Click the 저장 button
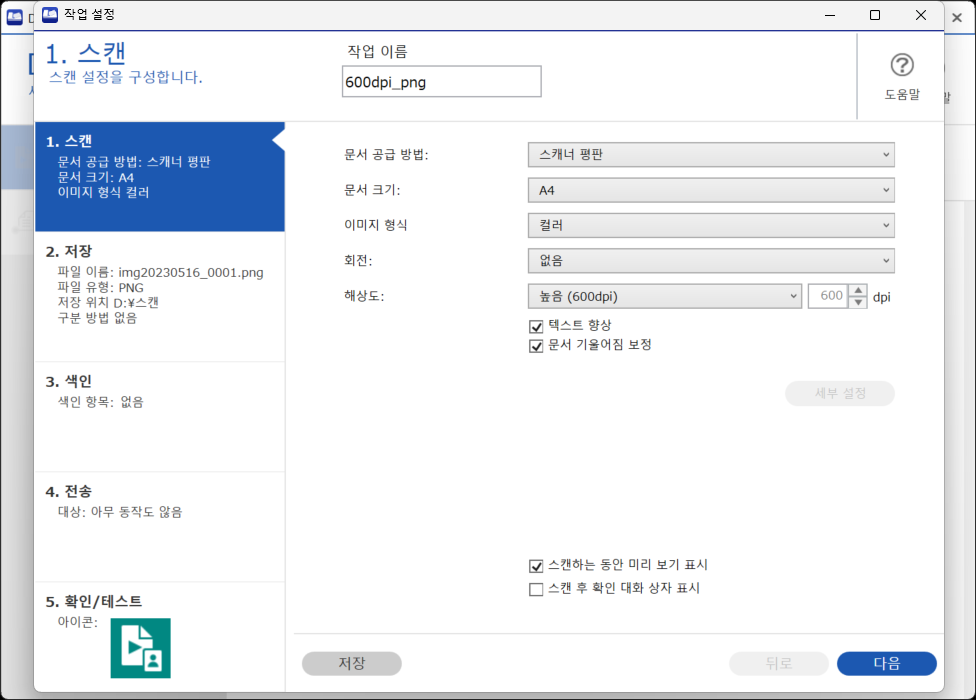Screen dimensions: 976x700 pos(352,663)
